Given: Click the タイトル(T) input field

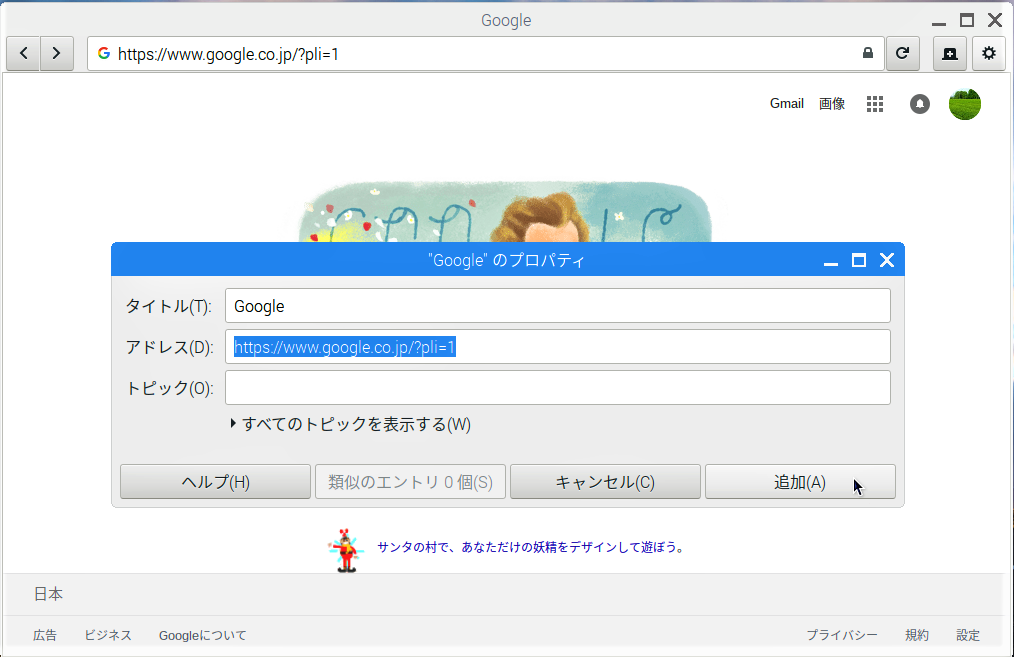Looking at the screenshot, I should click(x=557, y=306).
